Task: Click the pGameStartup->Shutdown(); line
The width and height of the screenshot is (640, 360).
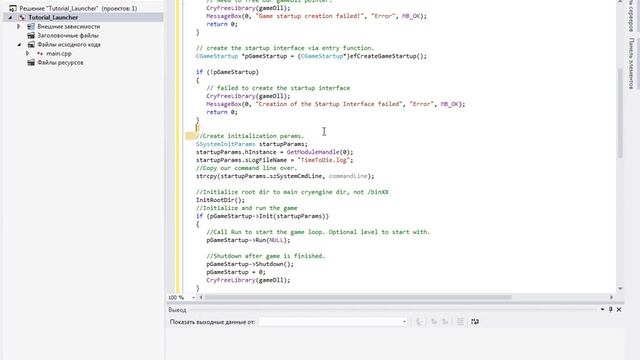Action: (250, 264)
